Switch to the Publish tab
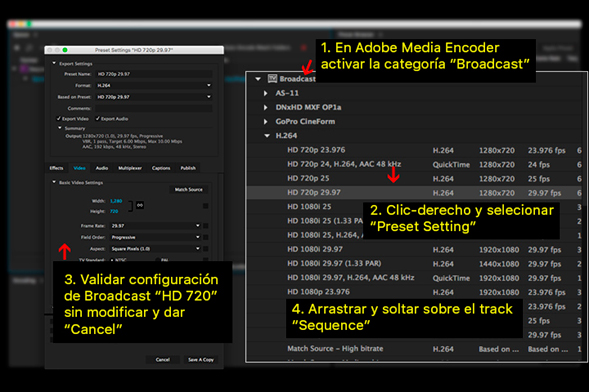This screenshot has height=392, width=589. [188, 168]
